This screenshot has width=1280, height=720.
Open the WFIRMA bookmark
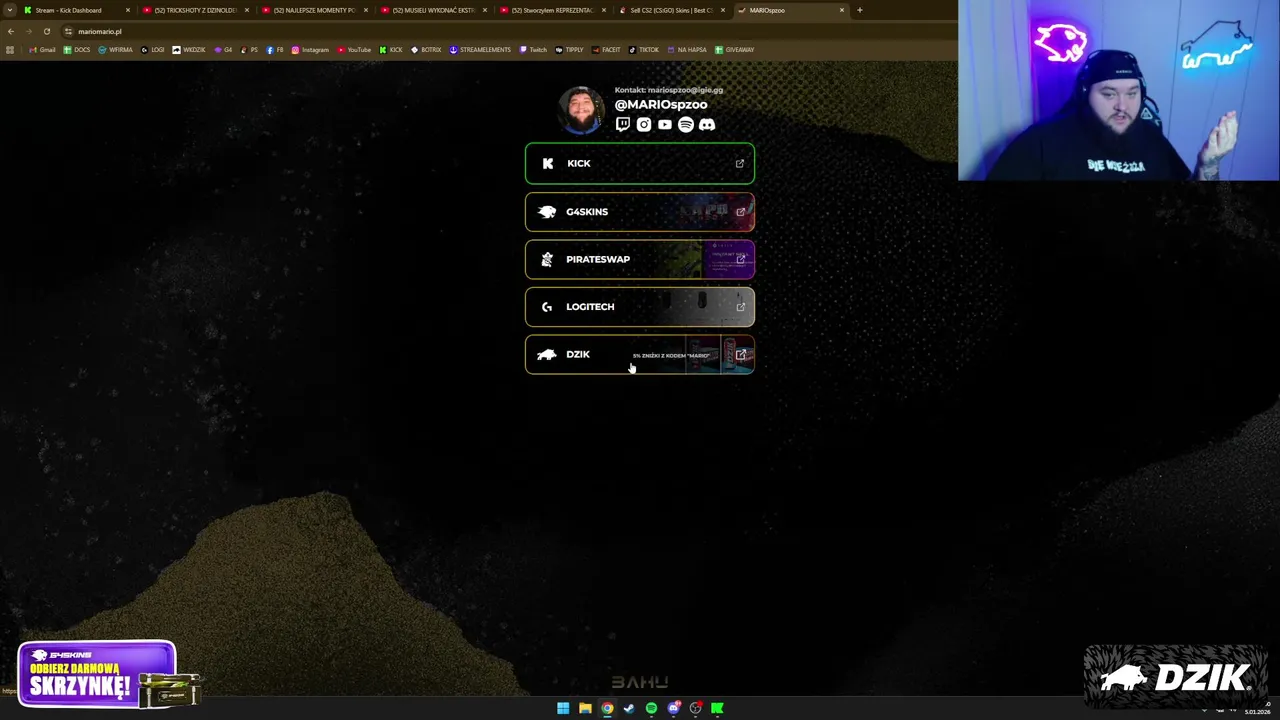115,49
